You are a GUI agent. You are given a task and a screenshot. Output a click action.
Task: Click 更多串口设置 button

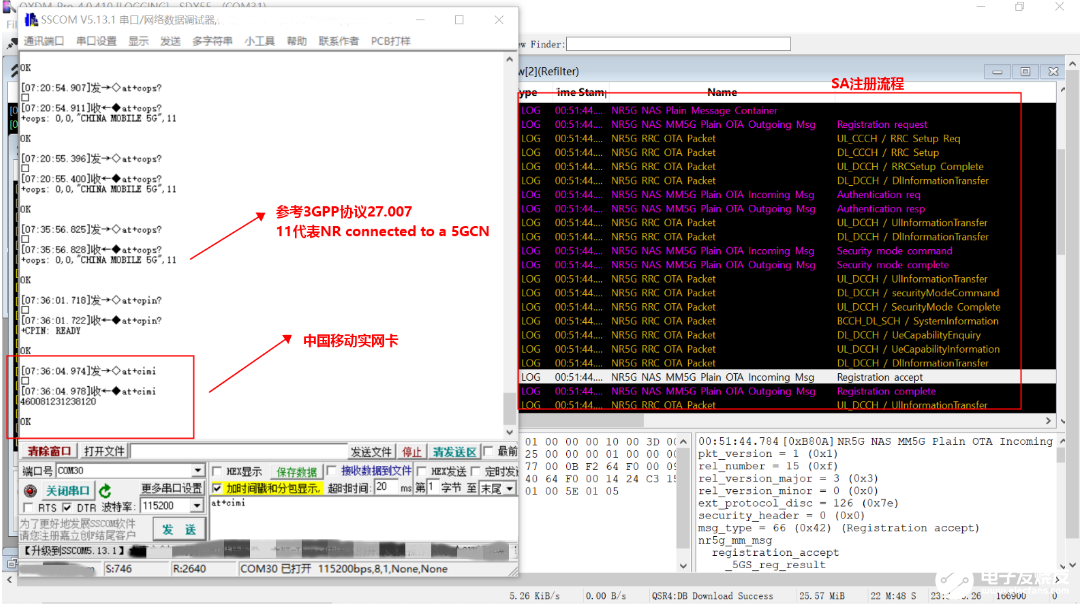(172, 488)
